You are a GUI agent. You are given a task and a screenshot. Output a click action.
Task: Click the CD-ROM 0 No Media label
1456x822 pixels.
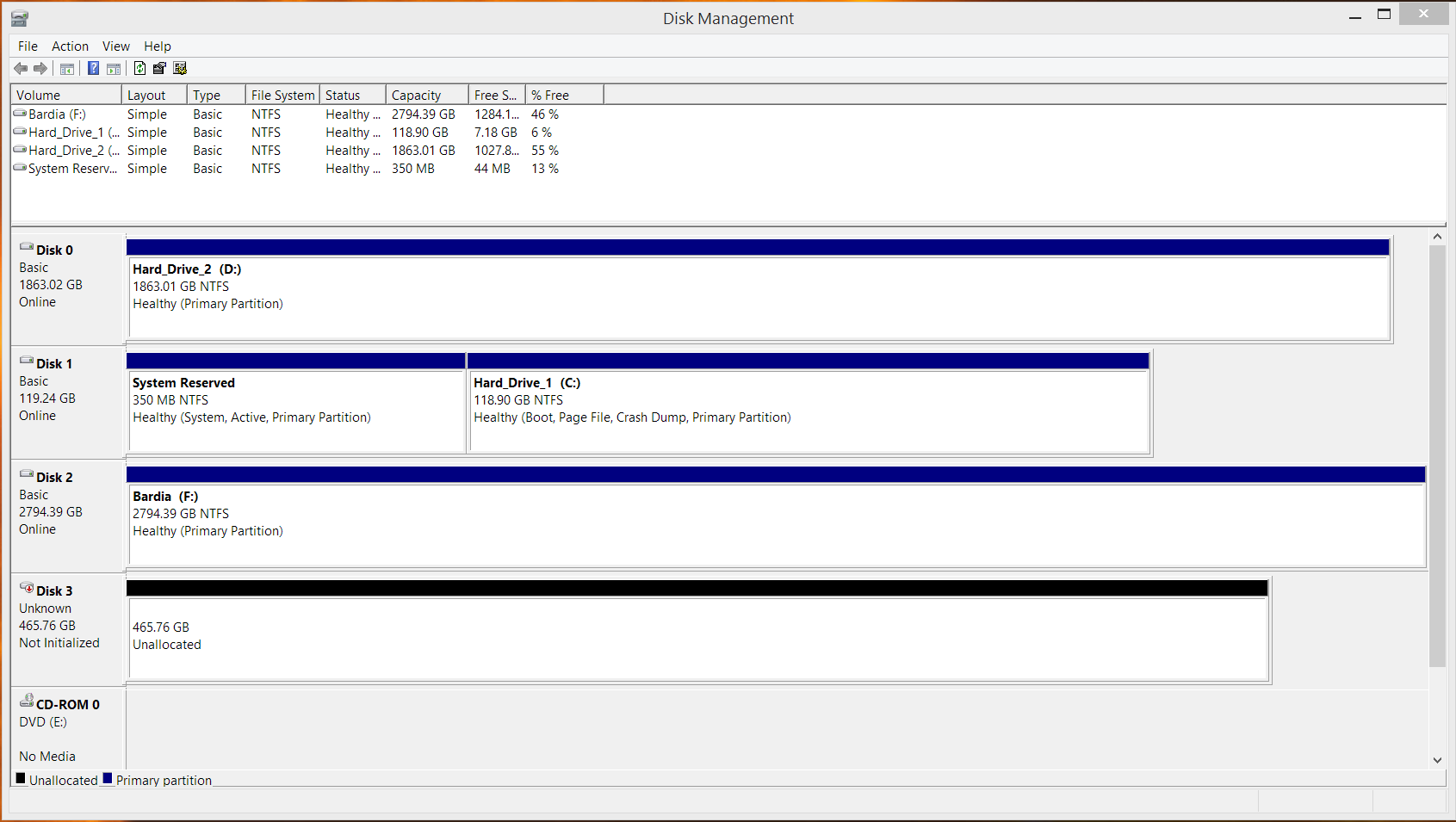(47, 757)
